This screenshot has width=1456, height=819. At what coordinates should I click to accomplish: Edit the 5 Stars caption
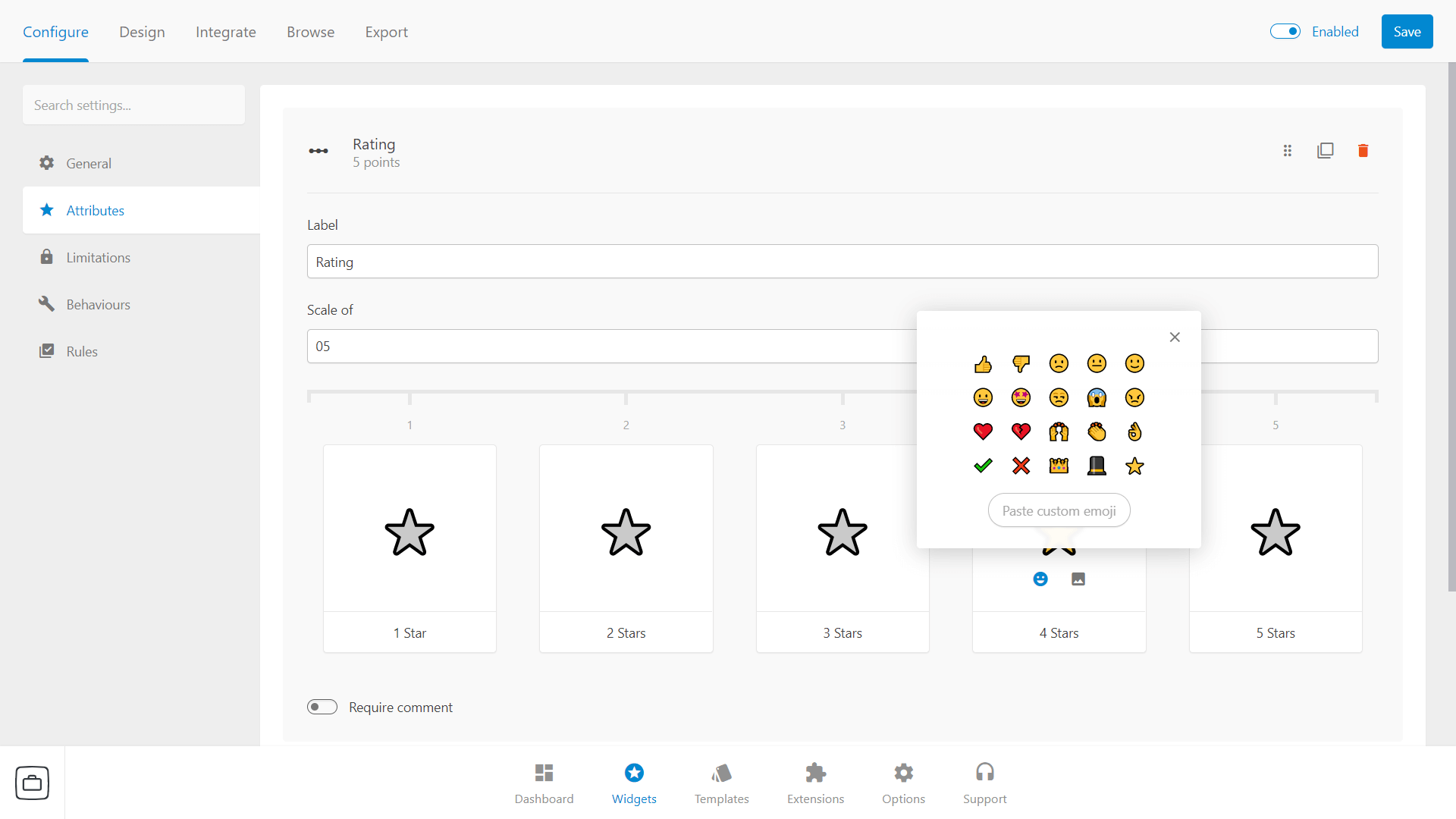(1276, 632)
